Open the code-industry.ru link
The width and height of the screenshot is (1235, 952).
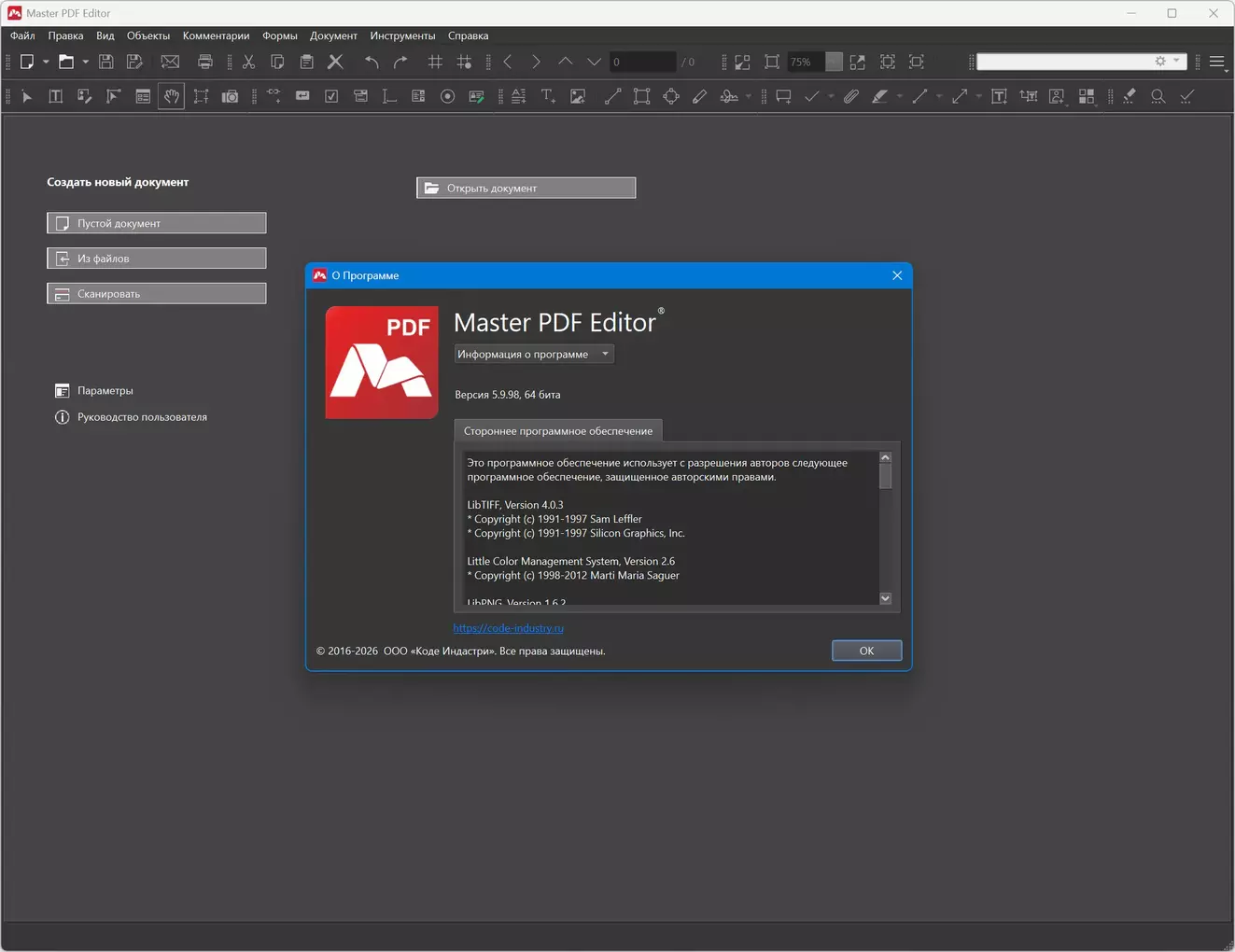[508, 628]
